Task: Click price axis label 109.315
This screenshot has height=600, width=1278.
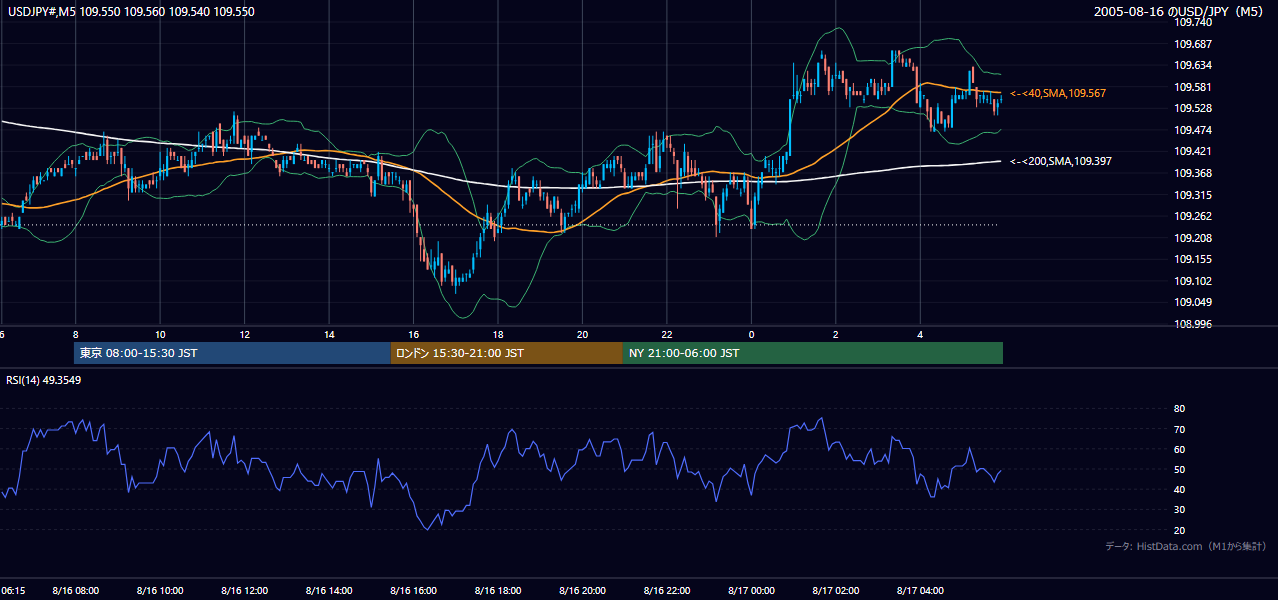Action: [1192, 195]
